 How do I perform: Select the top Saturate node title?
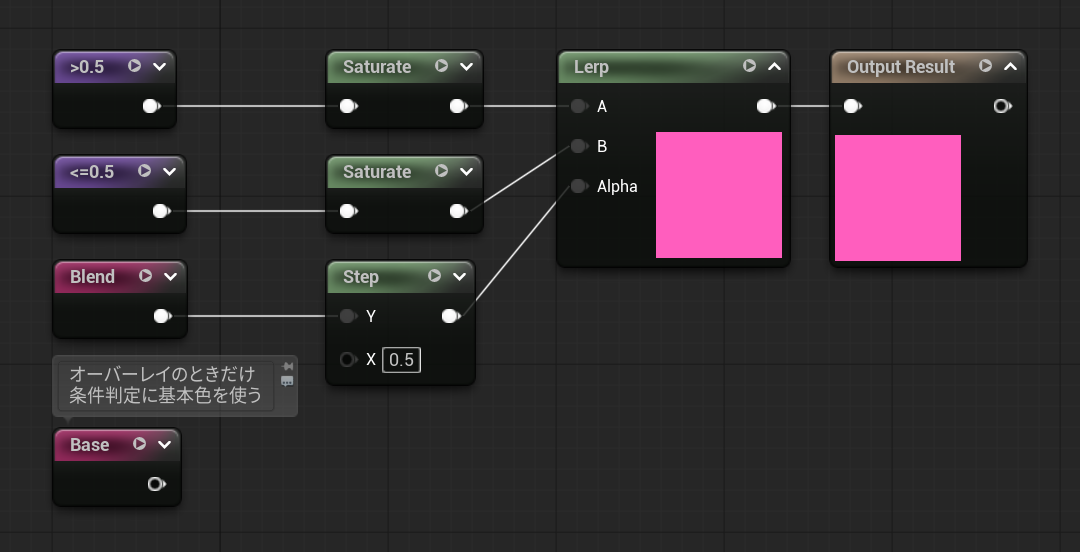coord(377,67)
